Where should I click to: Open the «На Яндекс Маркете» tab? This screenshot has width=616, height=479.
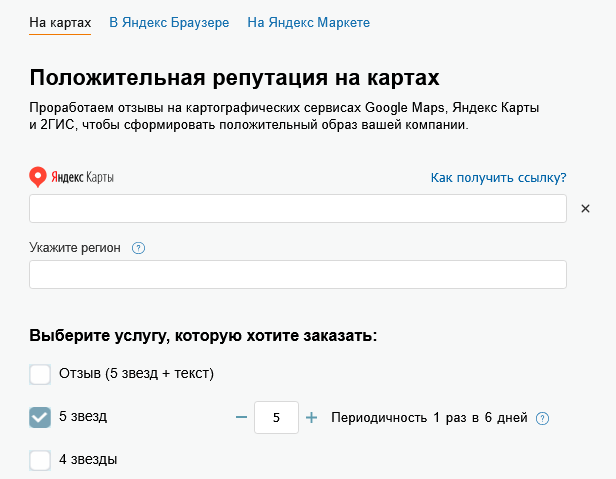308,23
